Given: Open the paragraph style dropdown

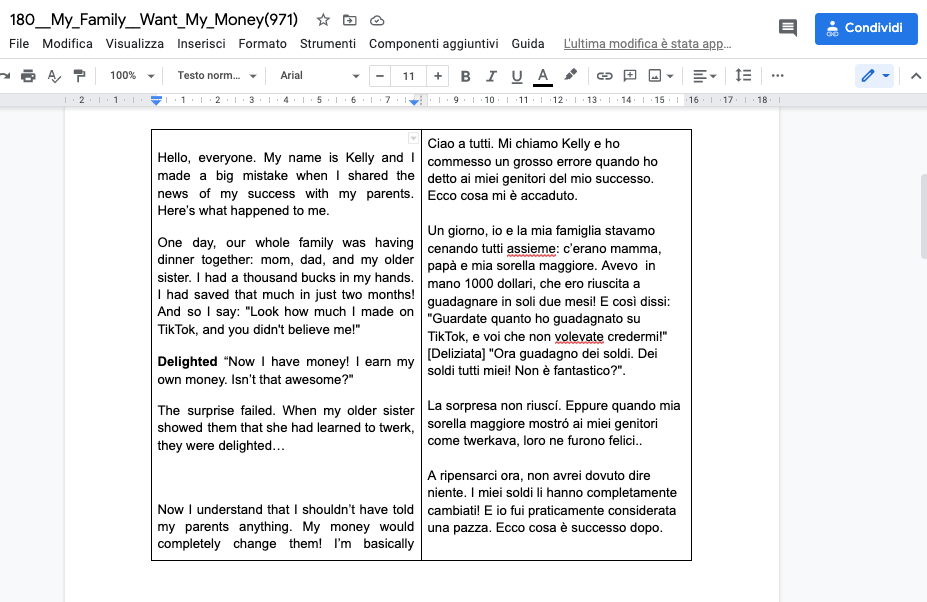Looking at the screenshot, I should click(217, 76).
